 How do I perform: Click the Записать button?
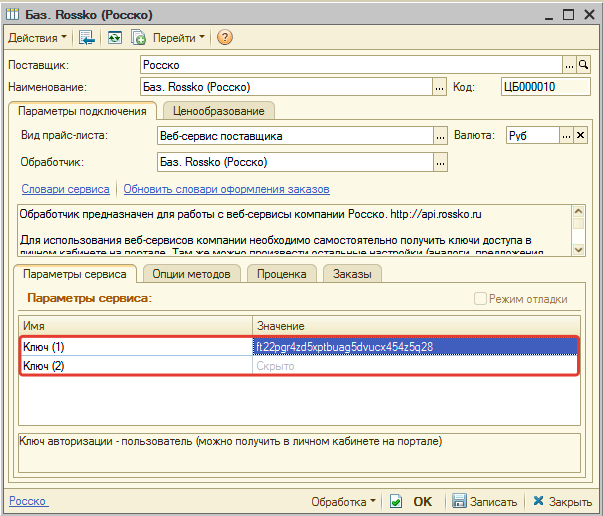pos(485,502)
